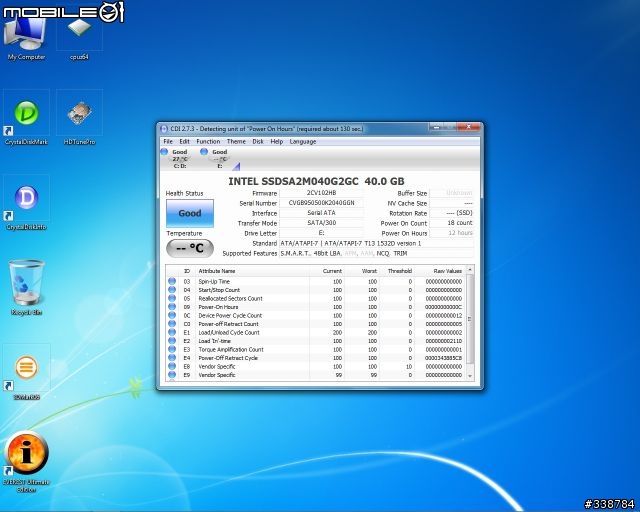
Task: Launch HDTunePro from the desktop
Action: [x=80, y=118]
